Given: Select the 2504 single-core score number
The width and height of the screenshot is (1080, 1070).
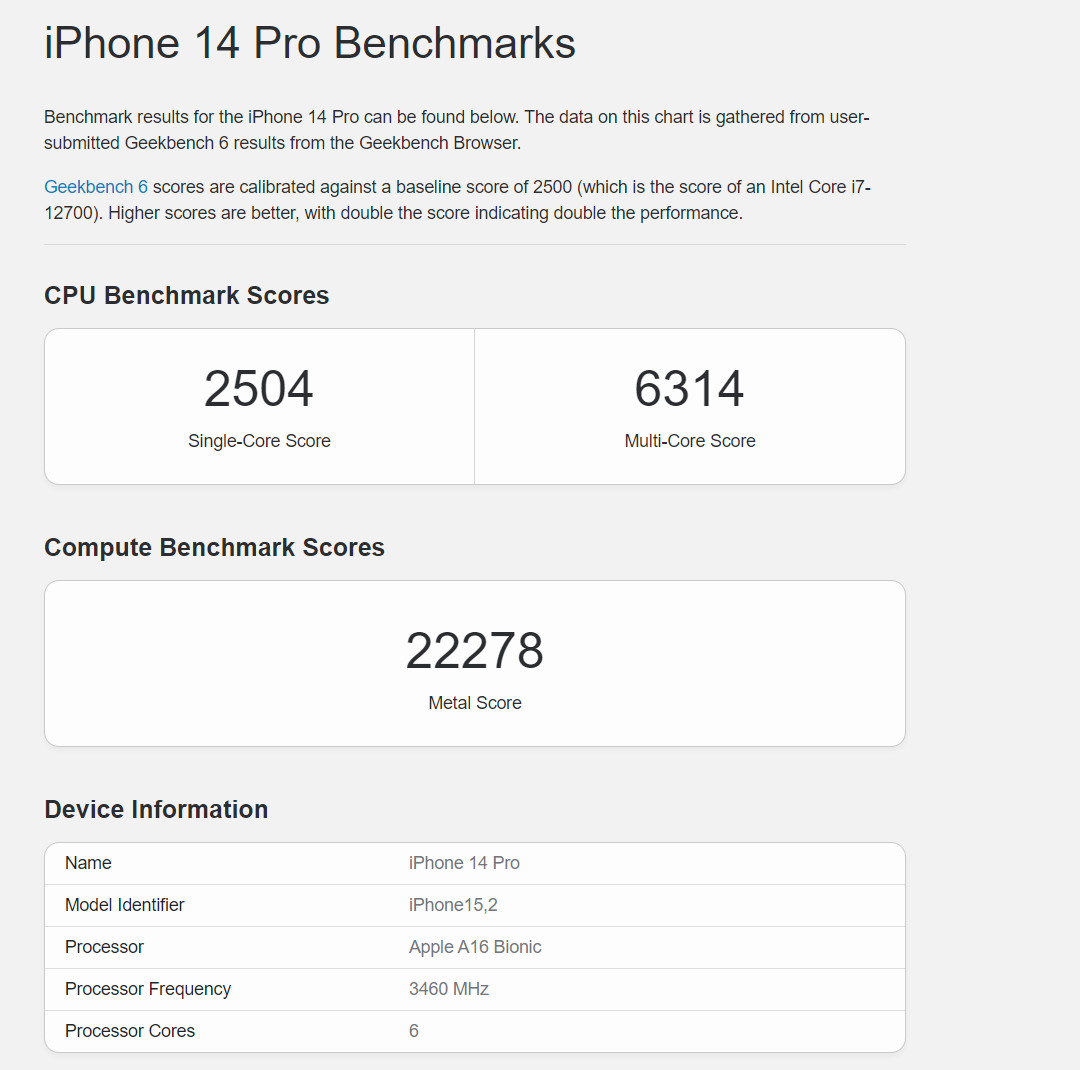Looking at the screenshot, I should (x=259, y=389).
